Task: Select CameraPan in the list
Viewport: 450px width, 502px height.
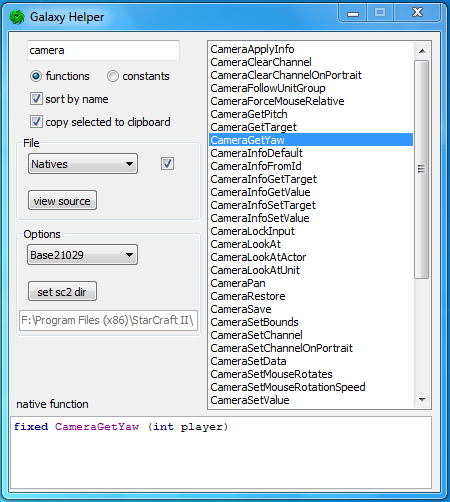Action: pyautogui.click(x=311, y=283)
